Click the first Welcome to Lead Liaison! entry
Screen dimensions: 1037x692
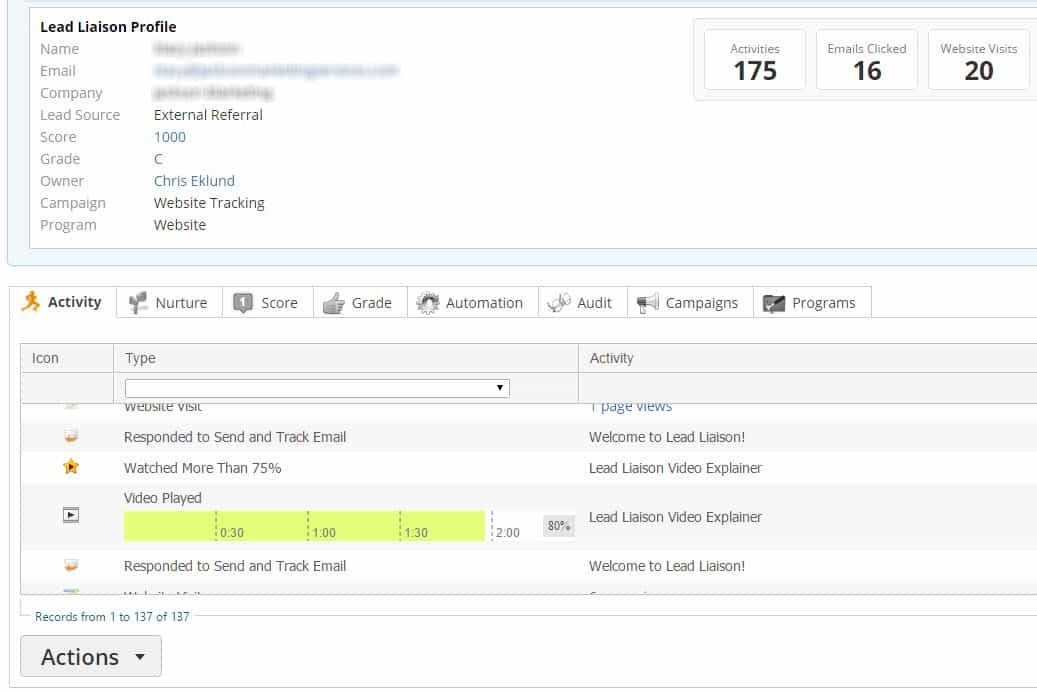(667, 437)
